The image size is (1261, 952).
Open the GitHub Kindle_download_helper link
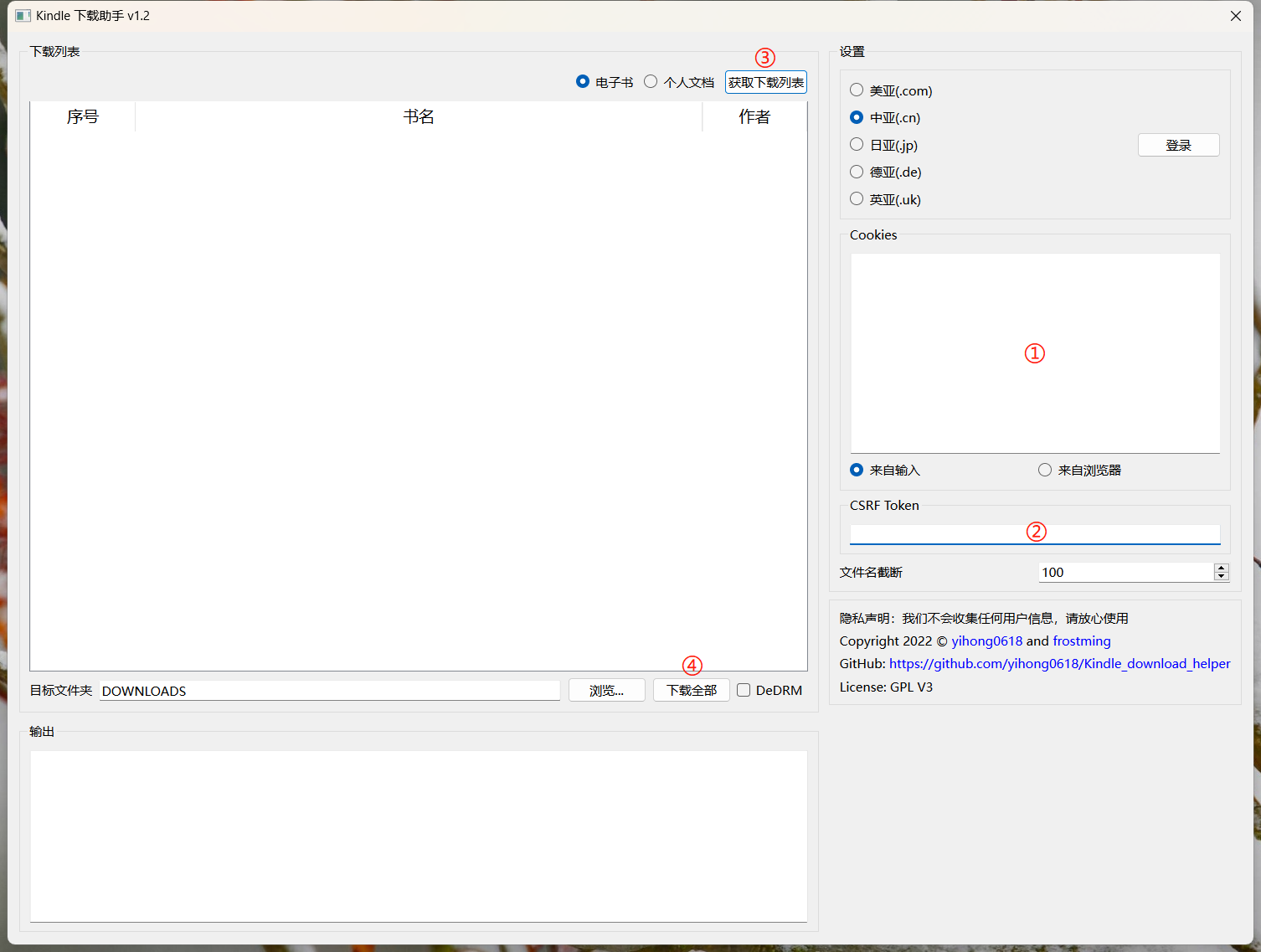tap(1060, 663)
